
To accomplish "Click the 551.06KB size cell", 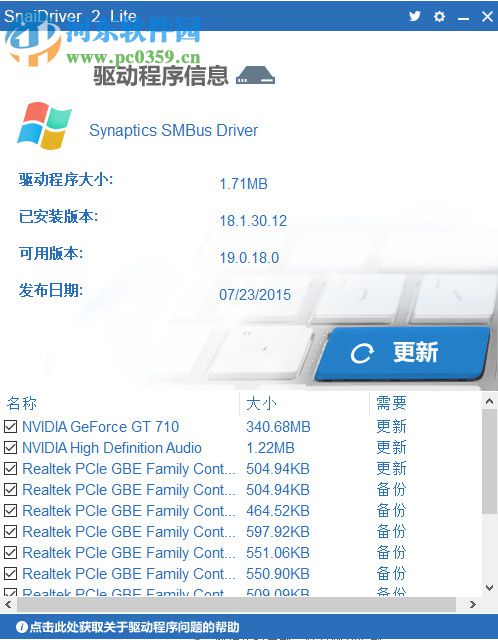I will pyautogui.click(x=278, y=553).
